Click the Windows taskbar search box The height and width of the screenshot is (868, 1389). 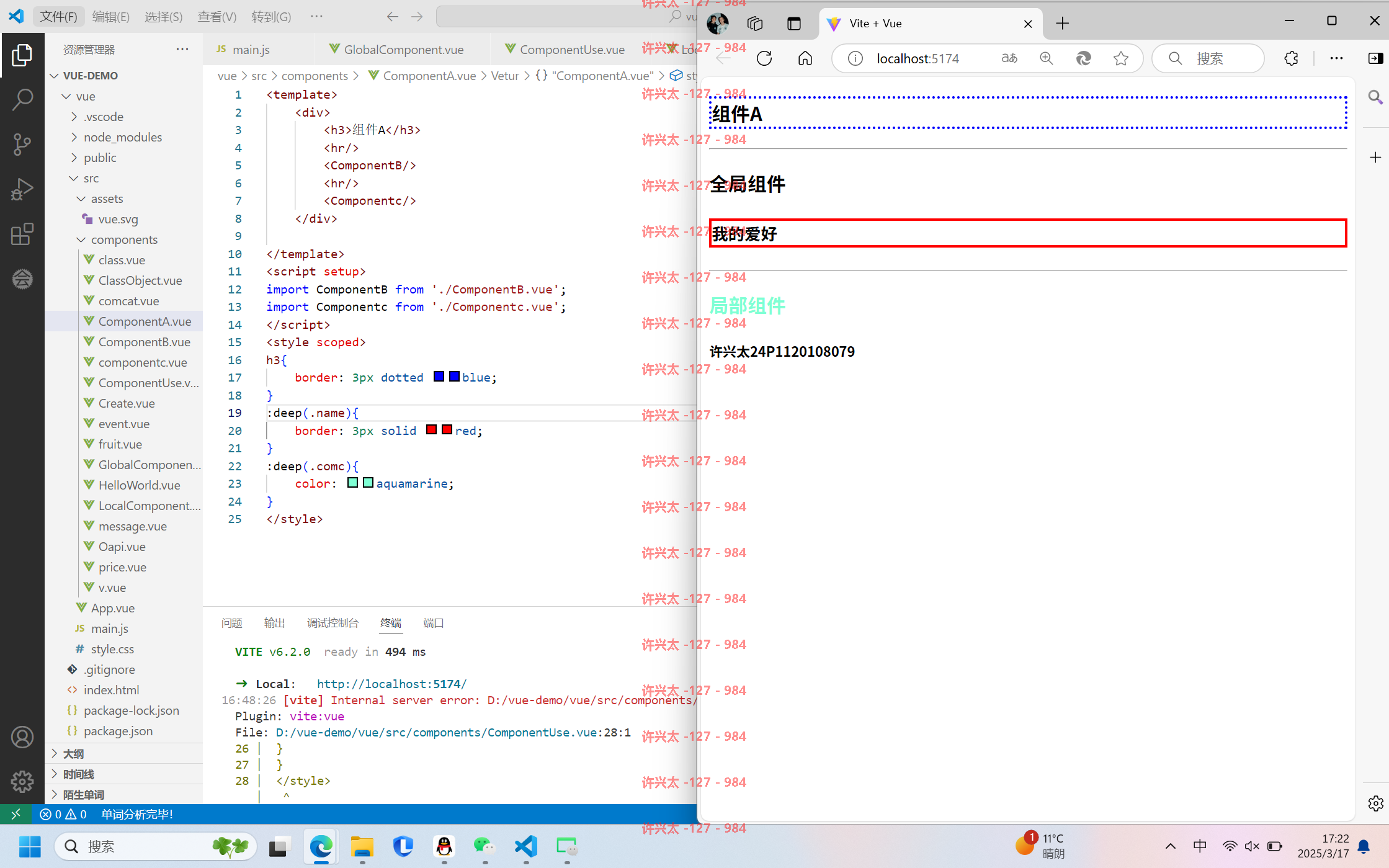155,847
